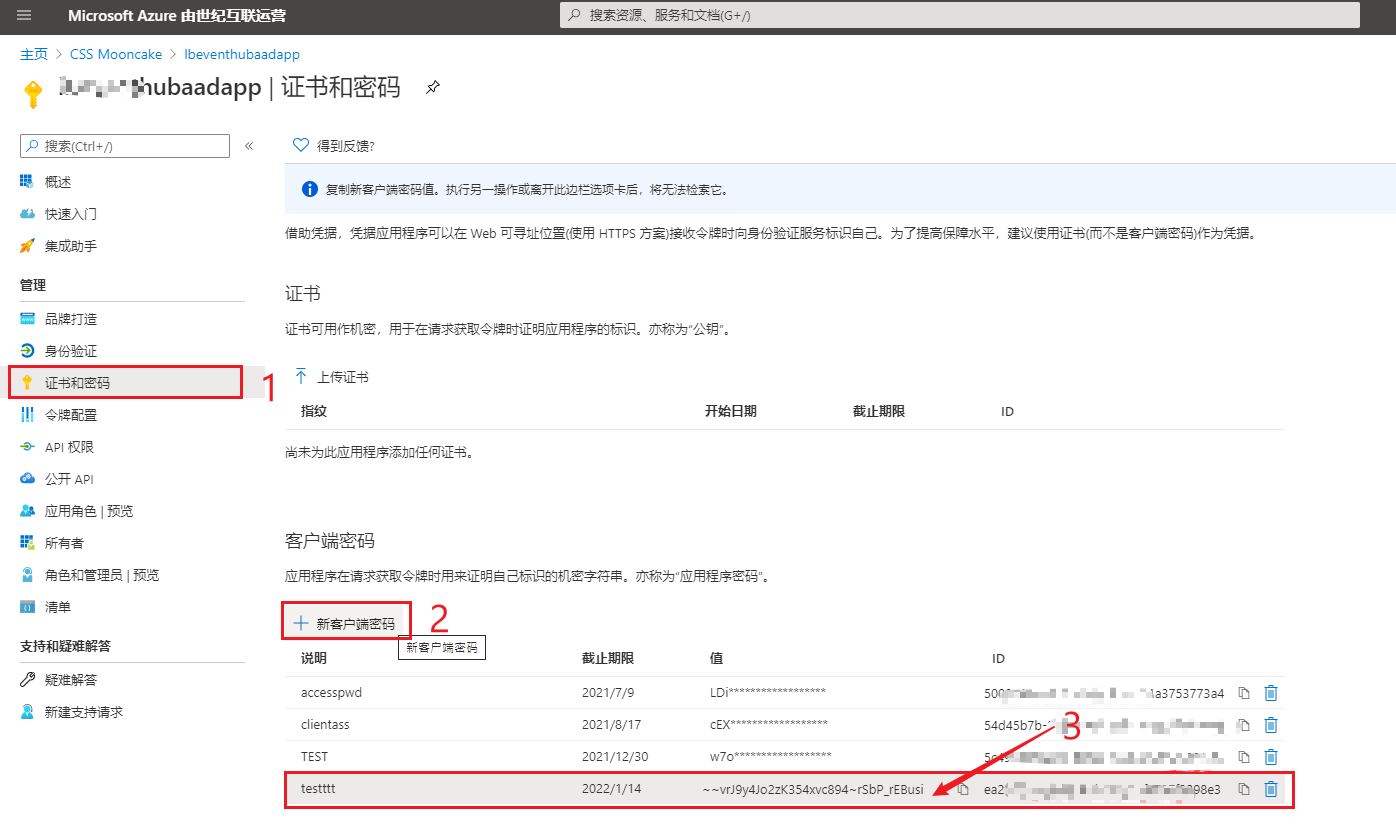Navigate to 主页 breadcrumb
Screen dimensions: 1396x834
point(34,54)
